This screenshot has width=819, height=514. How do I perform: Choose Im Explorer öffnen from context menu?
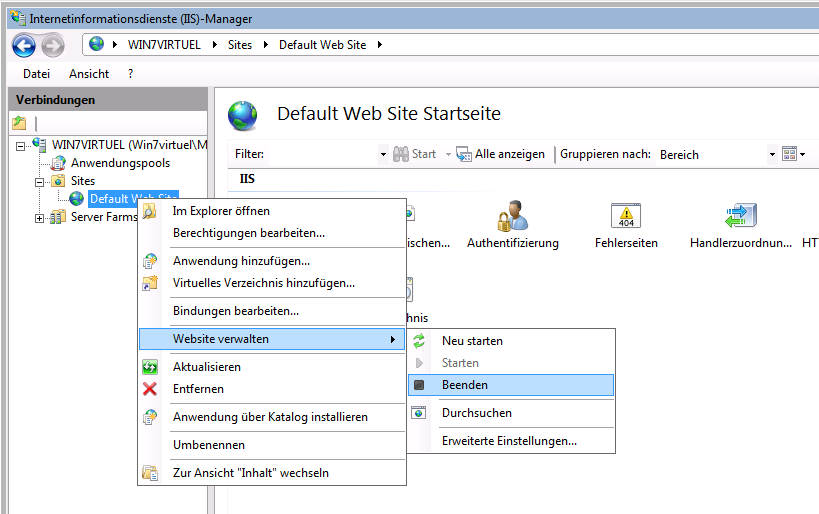point(272,211)
